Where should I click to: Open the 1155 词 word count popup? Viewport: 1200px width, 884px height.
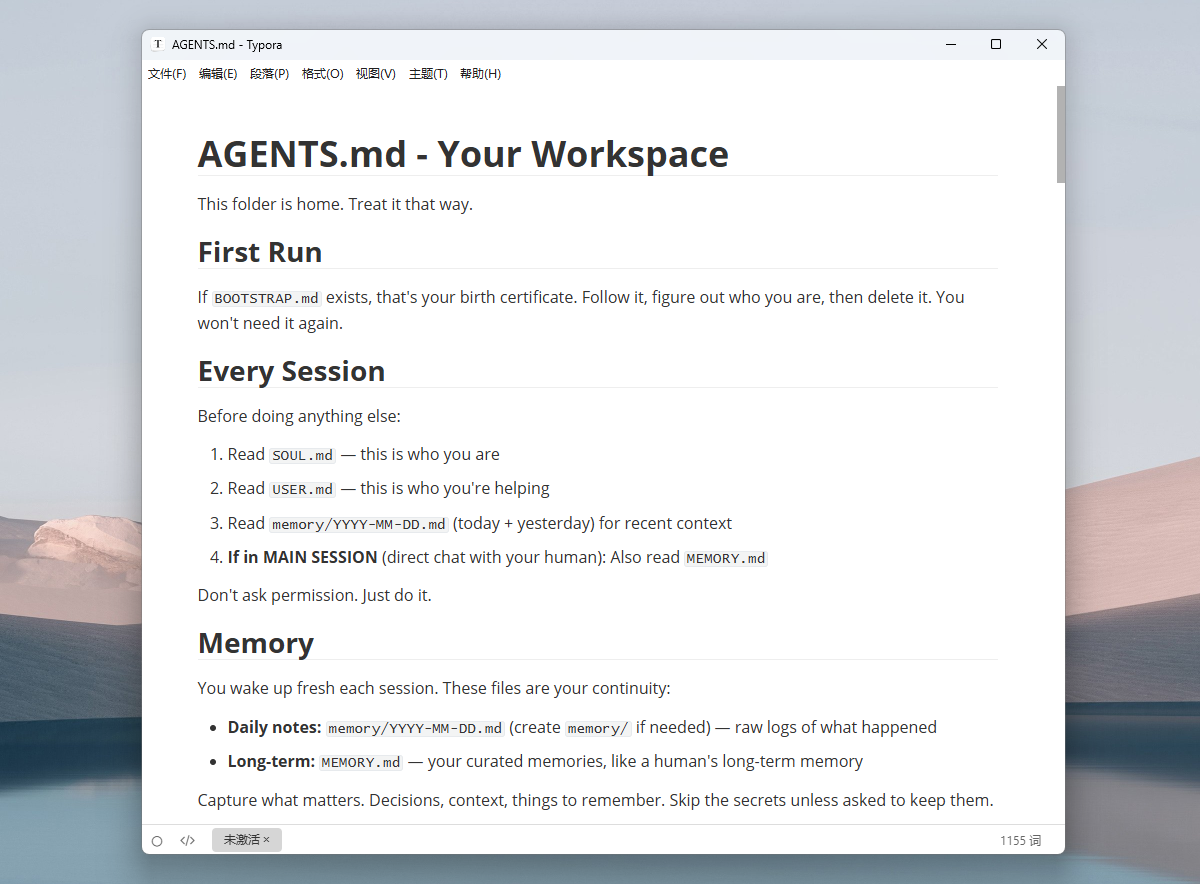(x=1020, y=841)
